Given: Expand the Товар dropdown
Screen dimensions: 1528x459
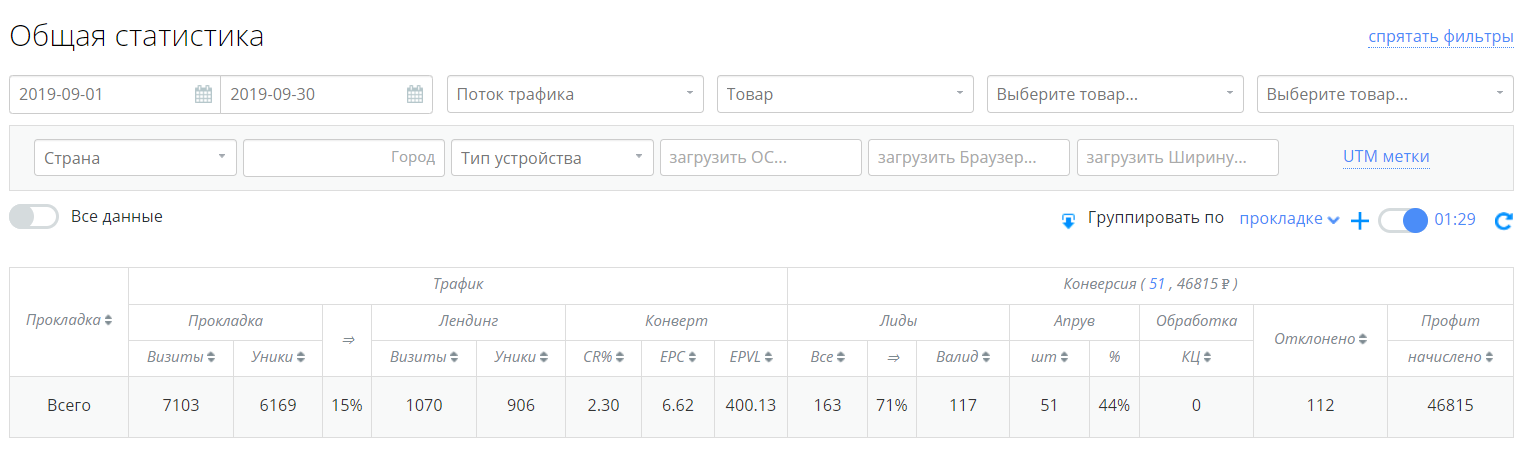Looking at the screenshot, I should click(x=845, y=95).
